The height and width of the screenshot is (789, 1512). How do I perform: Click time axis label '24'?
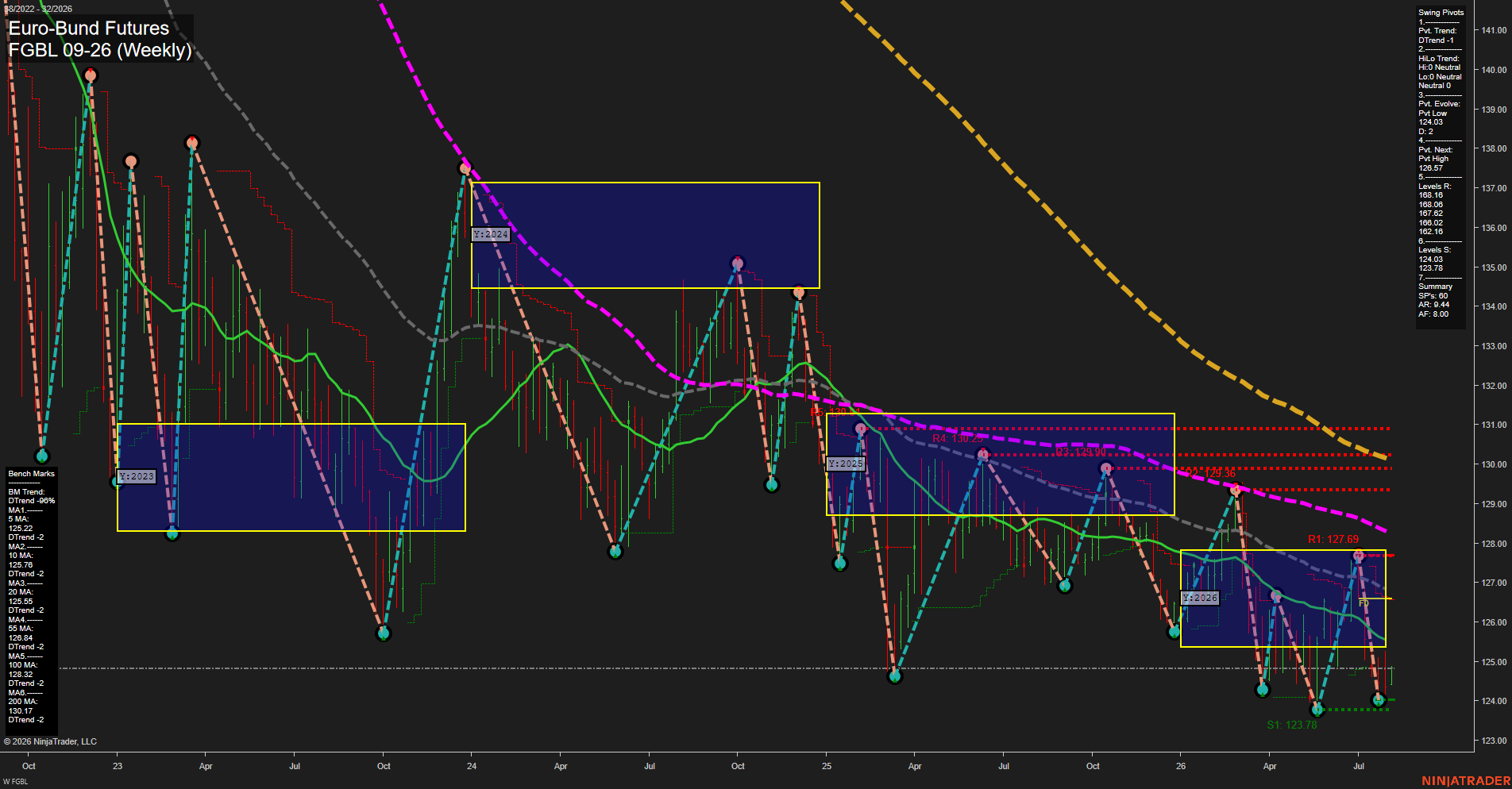point(472,766)
